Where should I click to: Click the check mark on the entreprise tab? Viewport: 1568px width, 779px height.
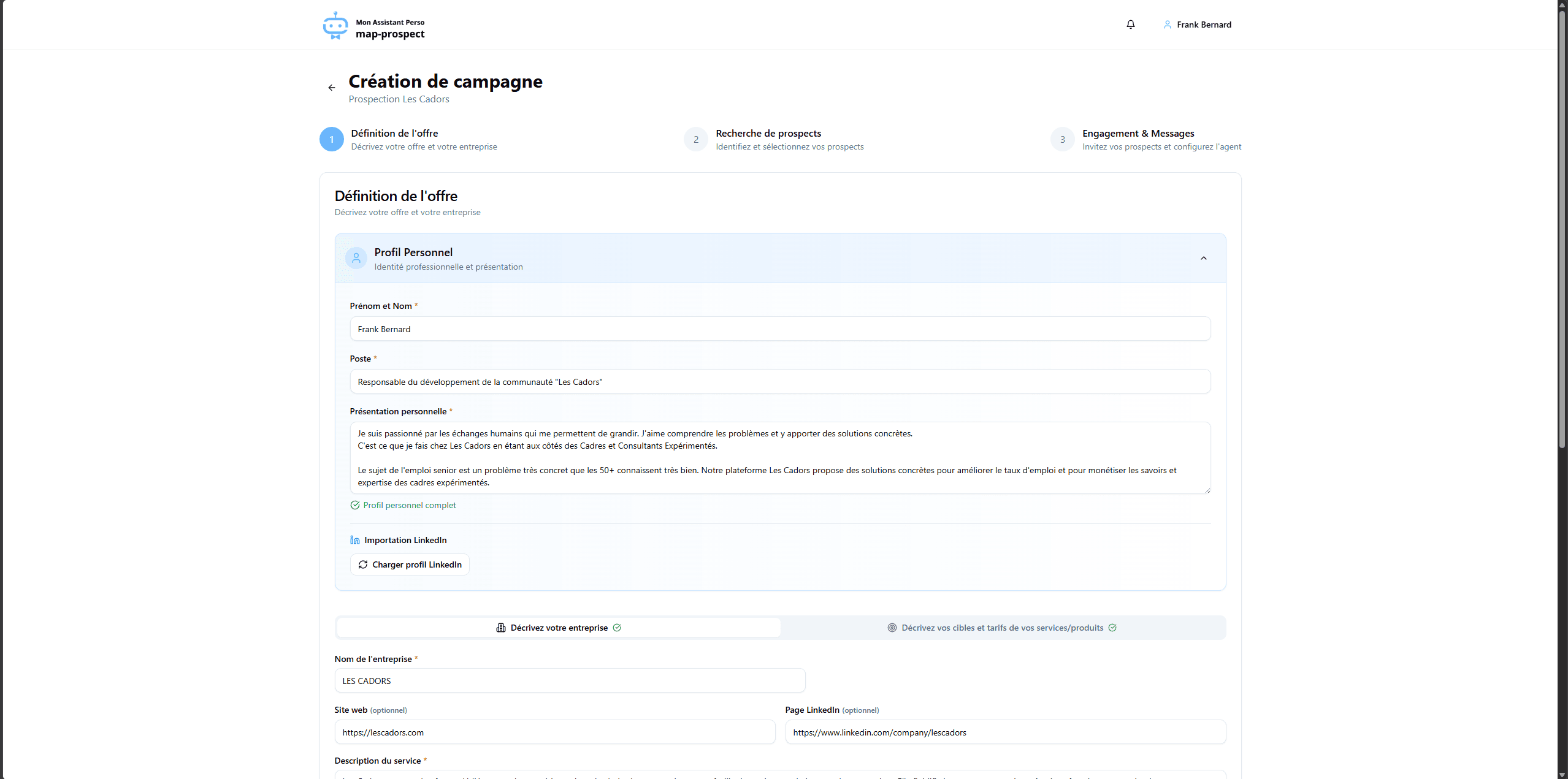[x=617, y=628]
